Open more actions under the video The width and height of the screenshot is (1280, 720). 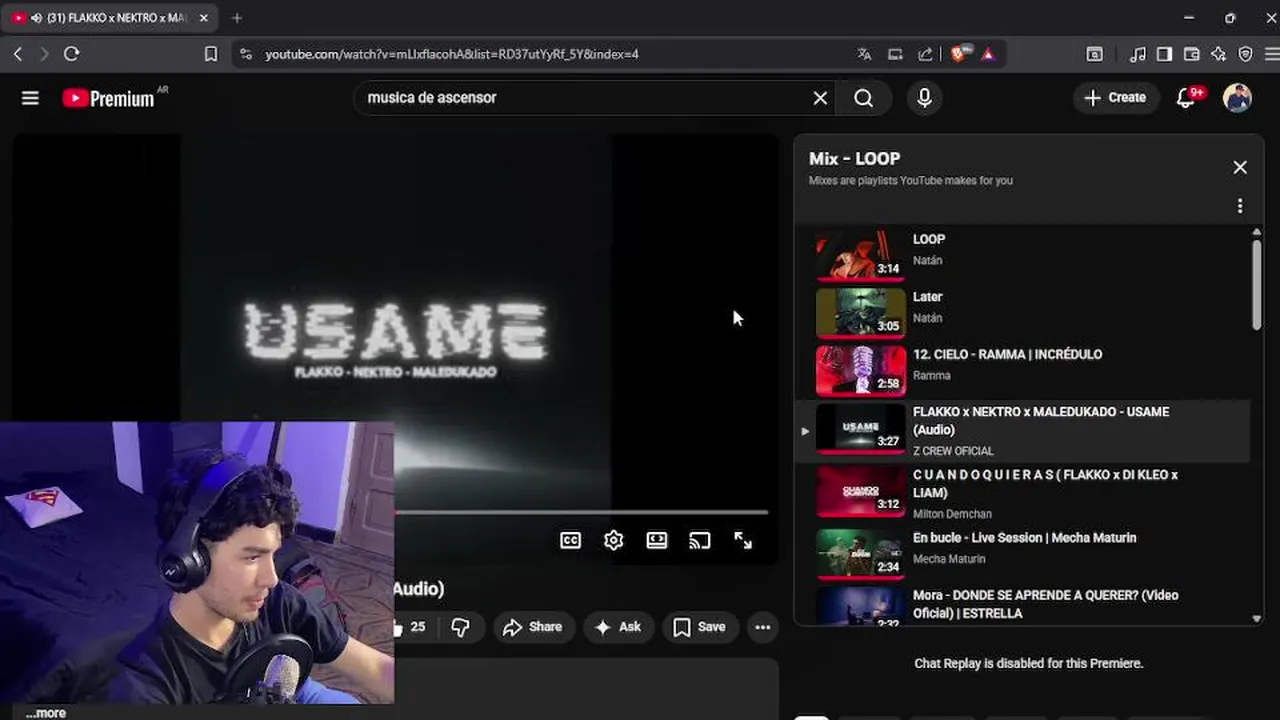coord(763,627)
